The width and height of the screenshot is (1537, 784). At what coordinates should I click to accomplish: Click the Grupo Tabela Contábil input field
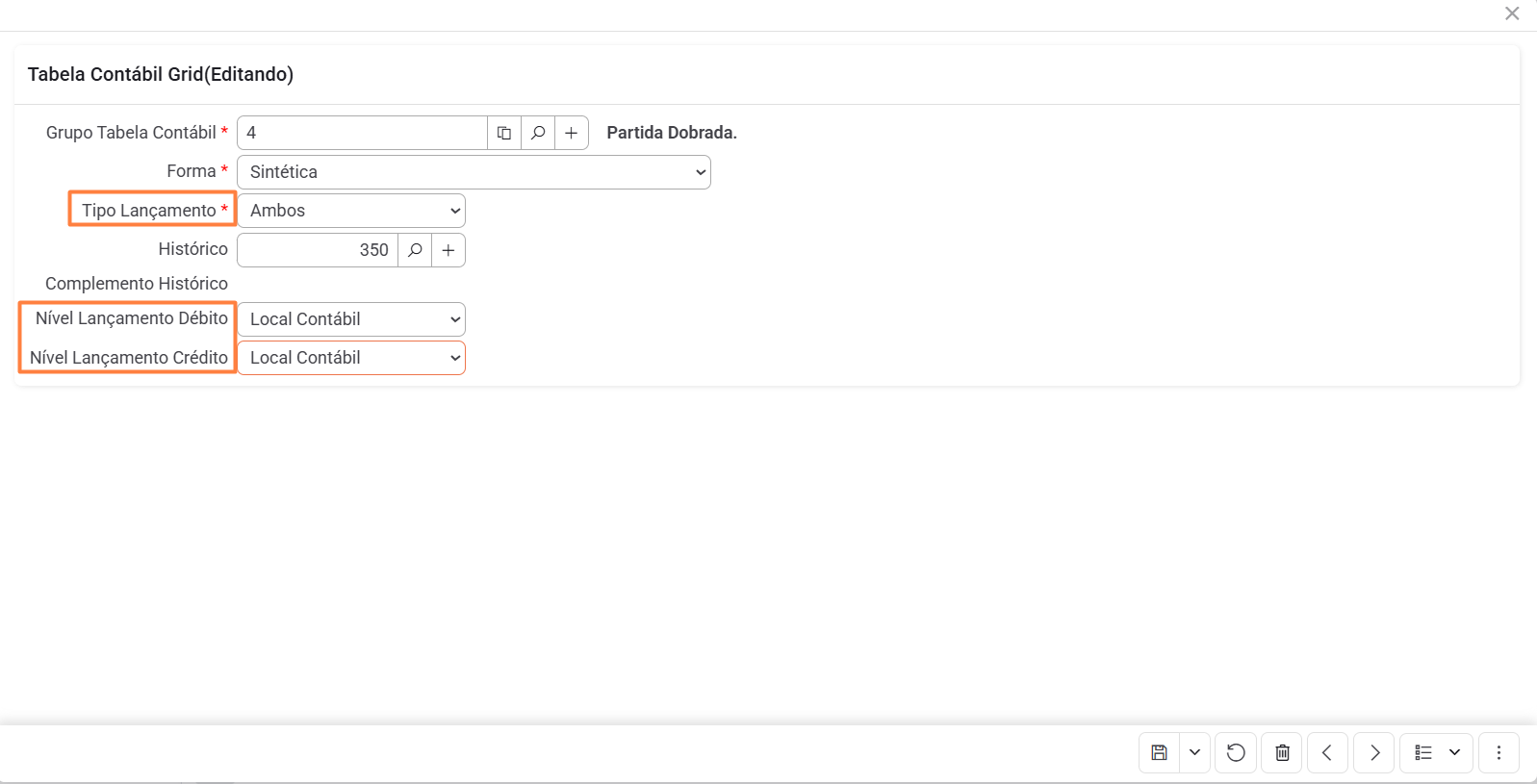coord(362,133)
